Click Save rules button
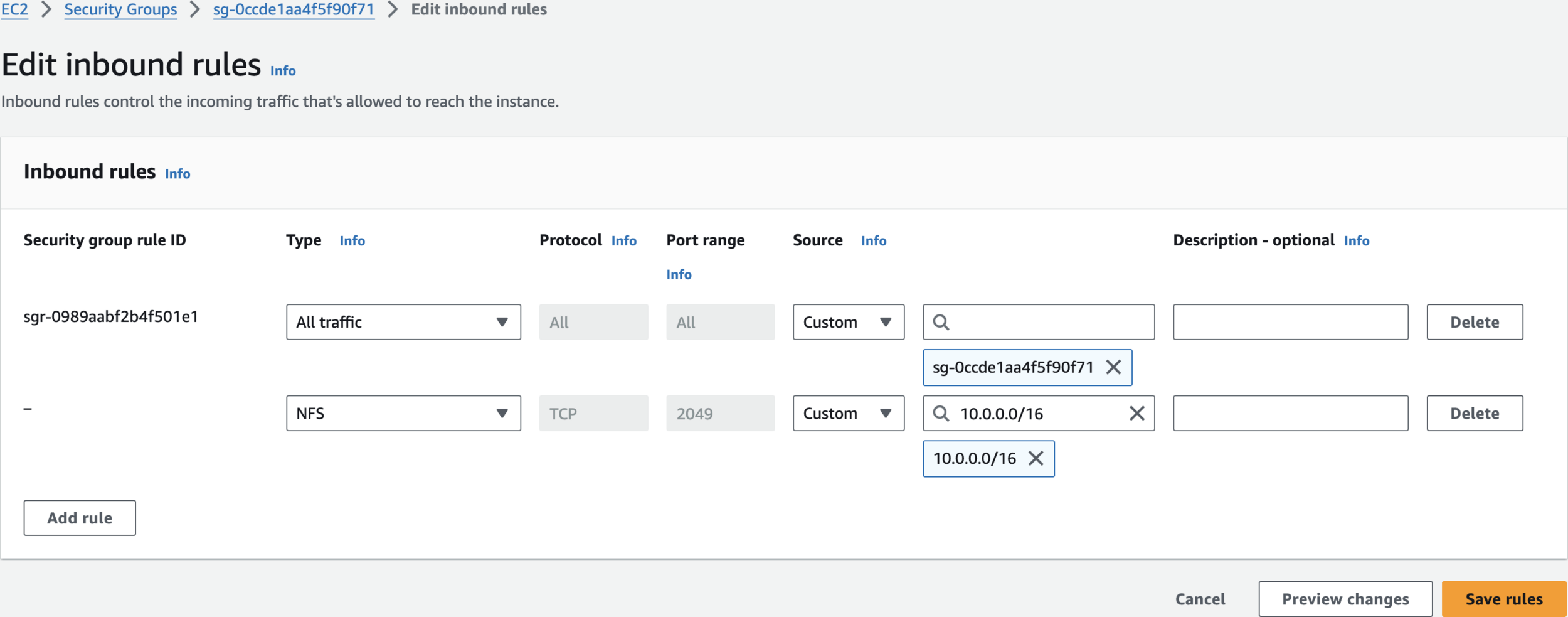The image size is (1568, 617). point(1503,599)
